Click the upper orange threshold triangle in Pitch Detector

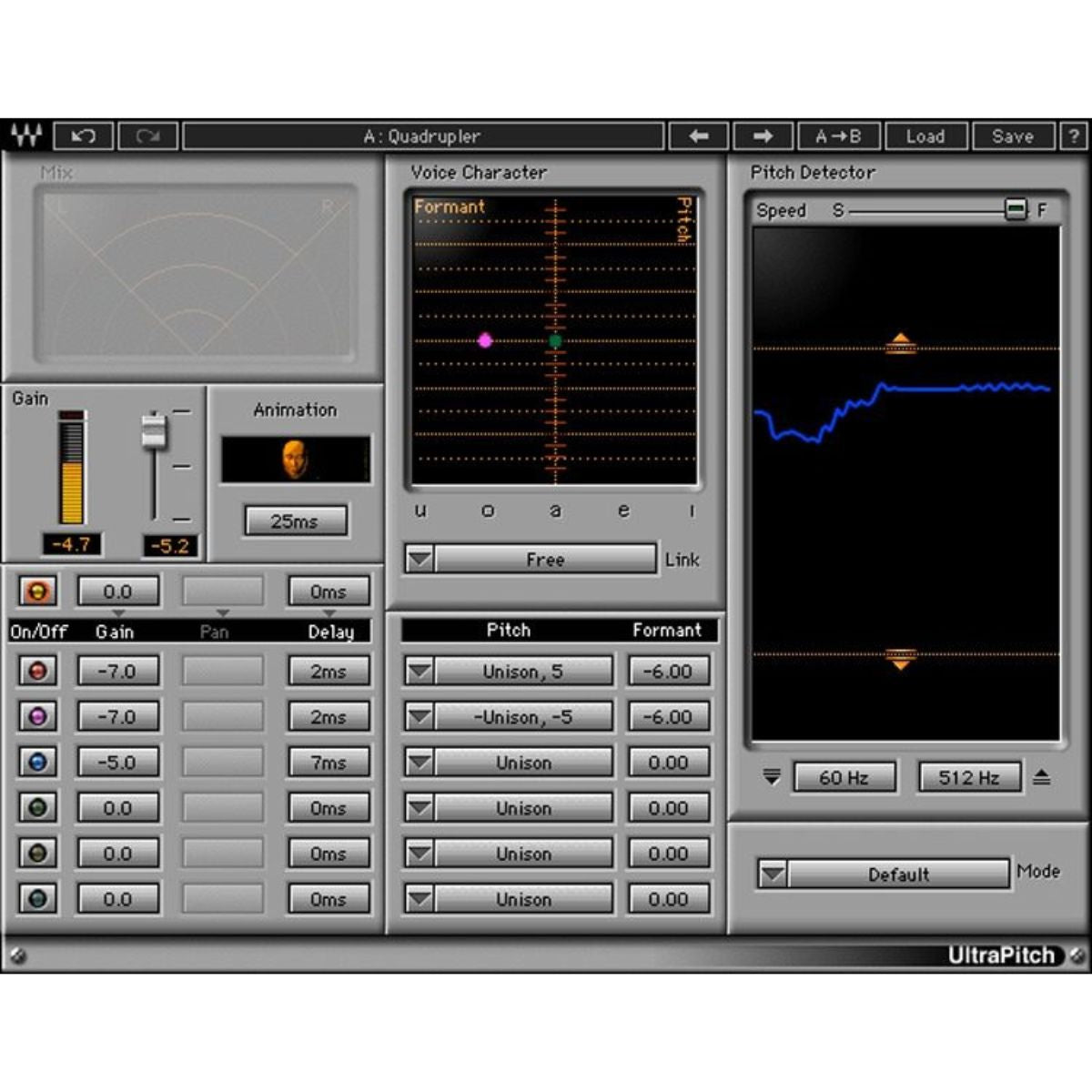[x=902, y=340]
